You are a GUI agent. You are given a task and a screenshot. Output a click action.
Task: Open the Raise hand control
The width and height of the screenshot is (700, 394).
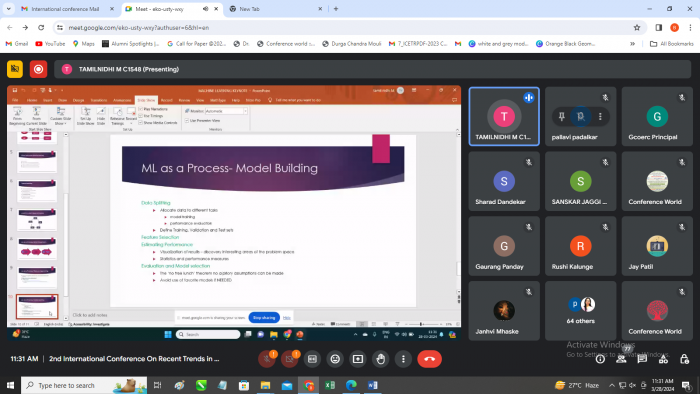(x=380, y=359)
